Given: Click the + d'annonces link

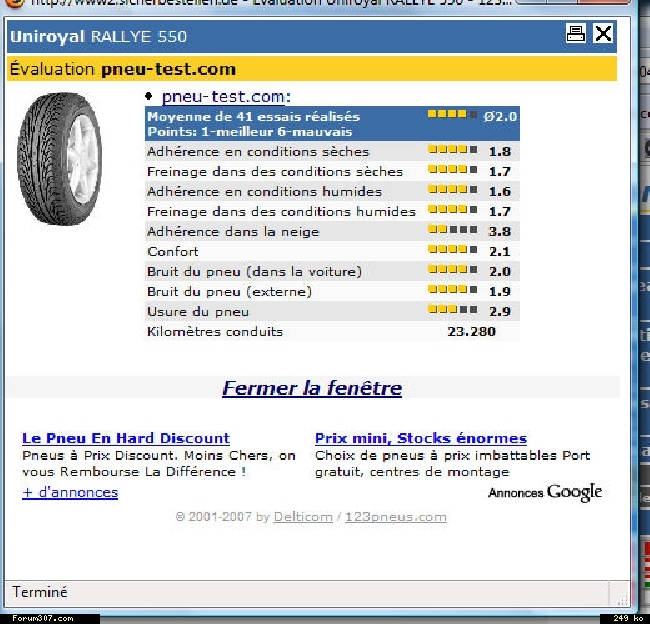Looking at the screenshot, I should click(70, 492).
